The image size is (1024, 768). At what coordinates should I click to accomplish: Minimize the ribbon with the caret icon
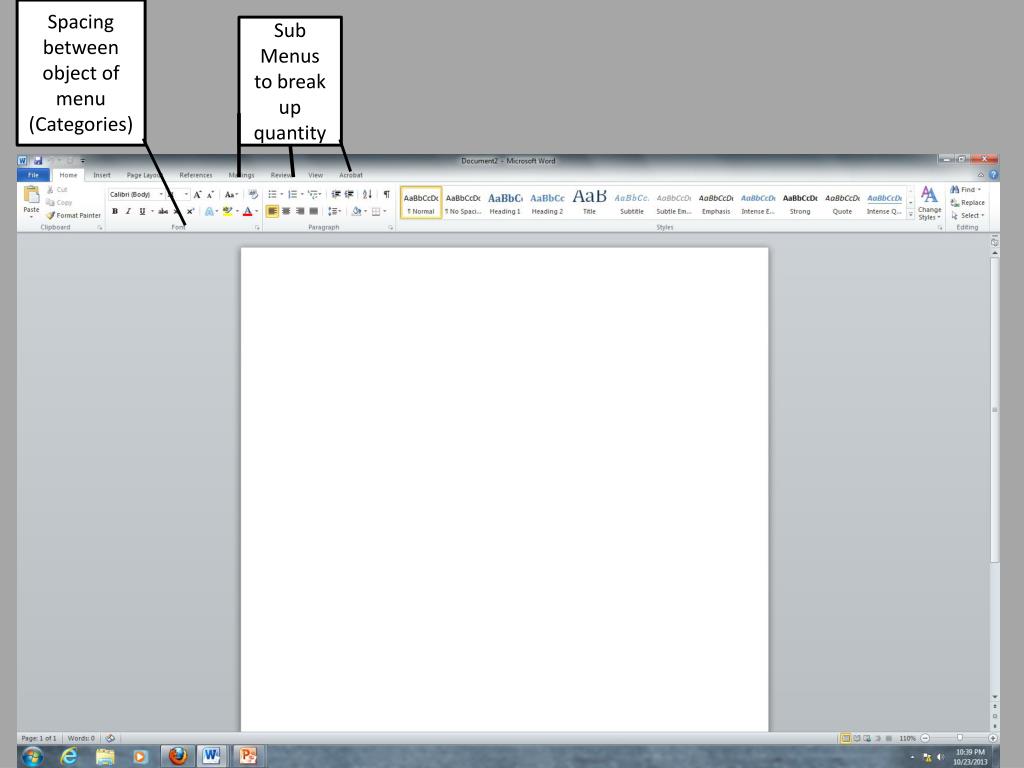click(980, 175)
